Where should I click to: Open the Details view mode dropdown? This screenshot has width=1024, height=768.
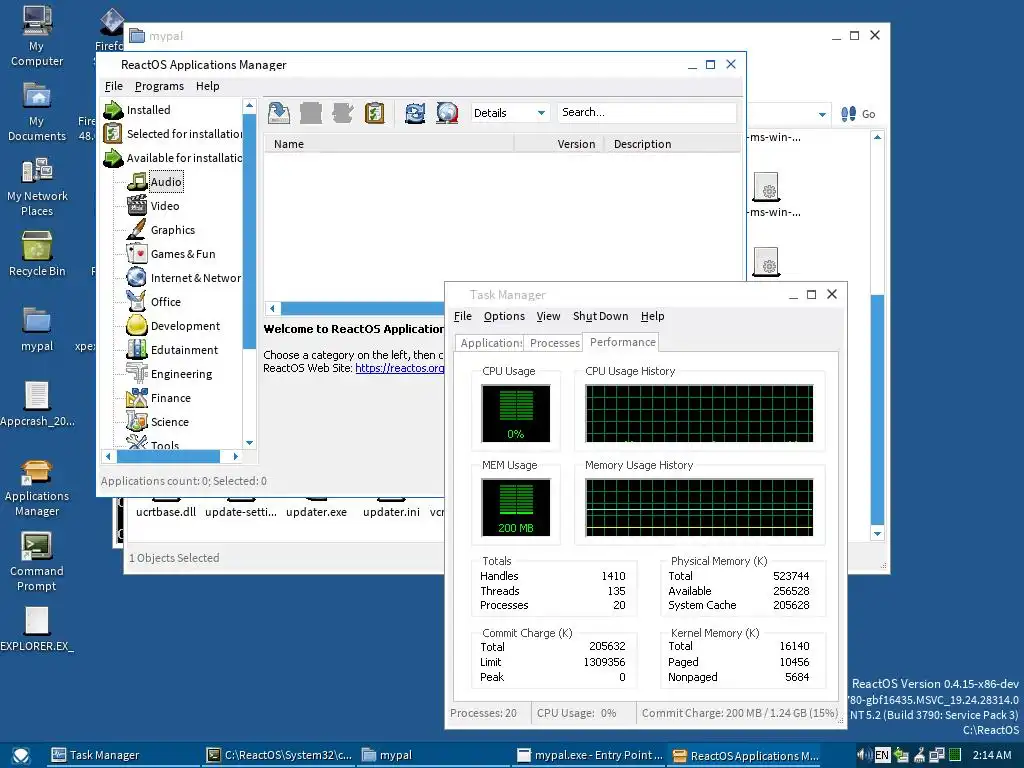541,113
